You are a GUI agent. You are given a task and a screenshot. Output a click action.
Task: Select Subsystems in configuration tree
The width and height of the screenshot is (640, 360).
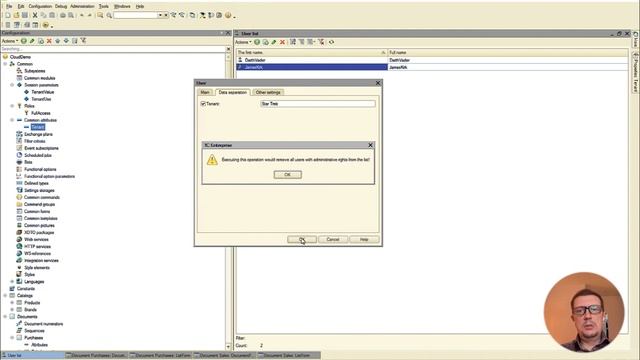pyautogui.click(x=35, y=71)
